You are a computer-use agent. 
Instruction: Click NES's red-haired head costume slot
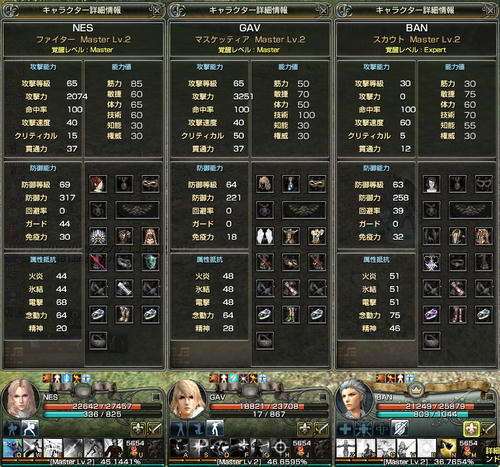98,184
